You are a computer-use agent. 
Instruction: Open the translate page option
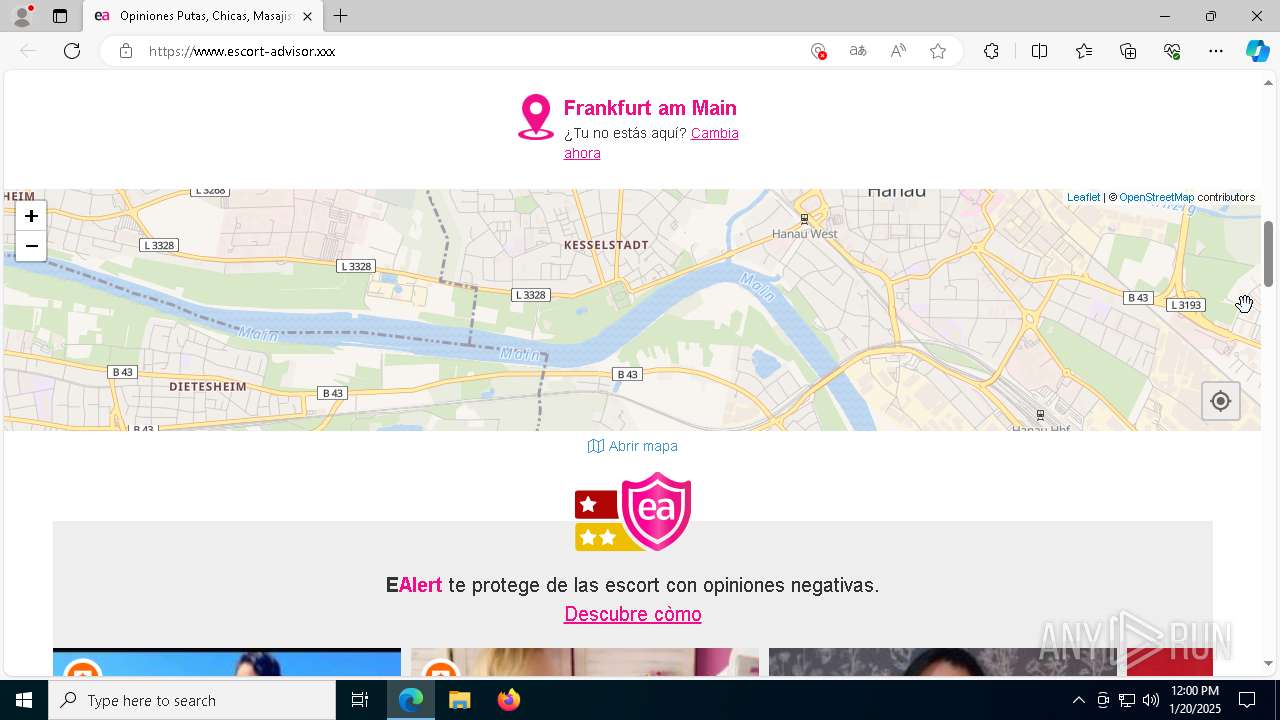[x=858, y=51]
